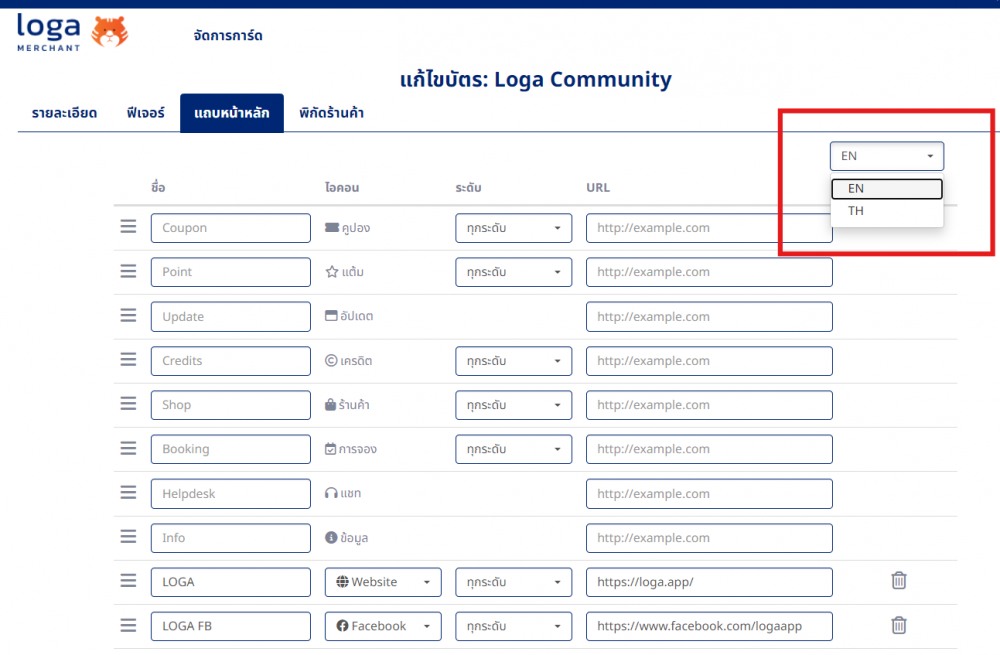Click the drag handle for the LOGA FB row
The image size is (1000, 655).
point(128,625)
